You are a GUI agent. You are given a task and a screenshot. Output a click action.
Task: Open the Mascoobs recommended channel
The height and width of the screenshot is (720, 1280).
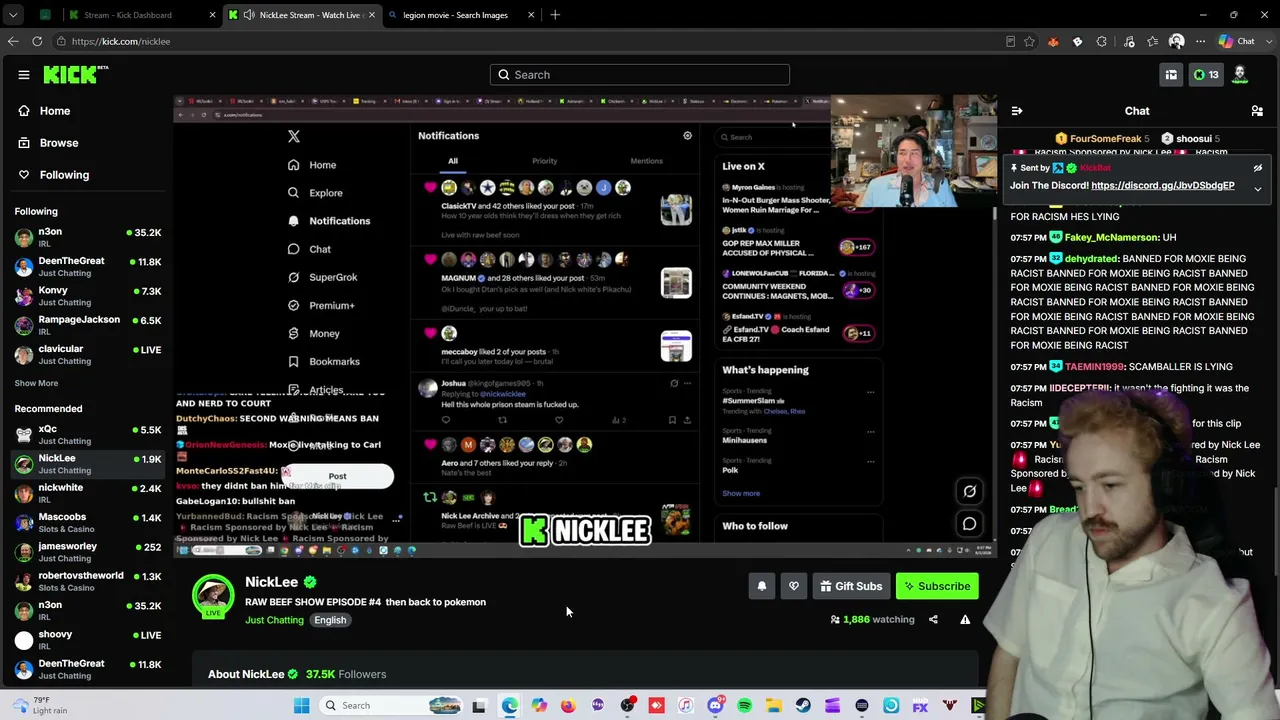(87, 522)
